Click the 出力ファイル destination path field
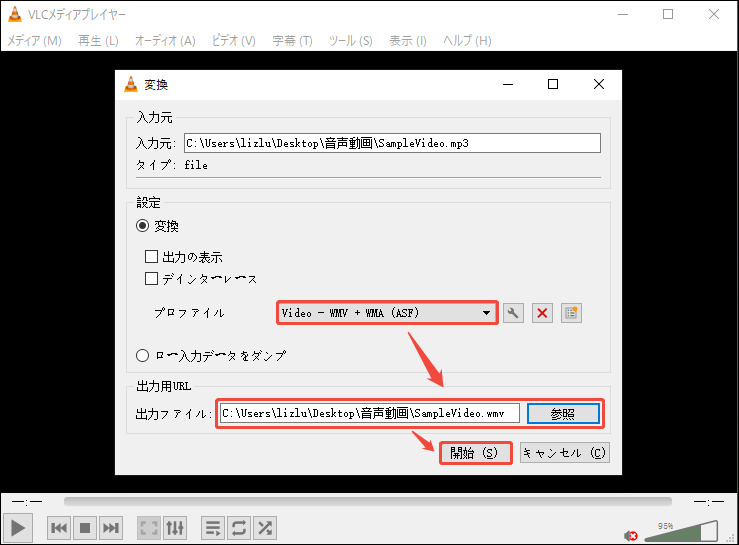The image size is (739, 545). pyautogui.click(x=370, y=413)
